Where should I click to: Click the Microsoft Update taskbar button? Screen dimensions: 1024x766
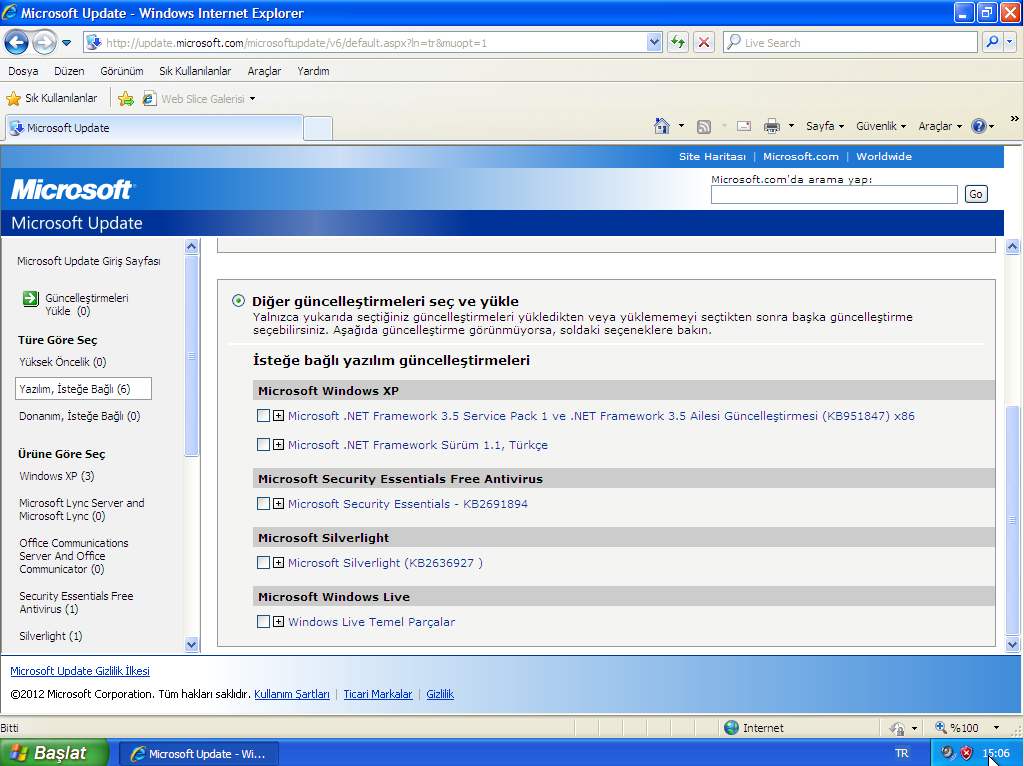(200, 754)
